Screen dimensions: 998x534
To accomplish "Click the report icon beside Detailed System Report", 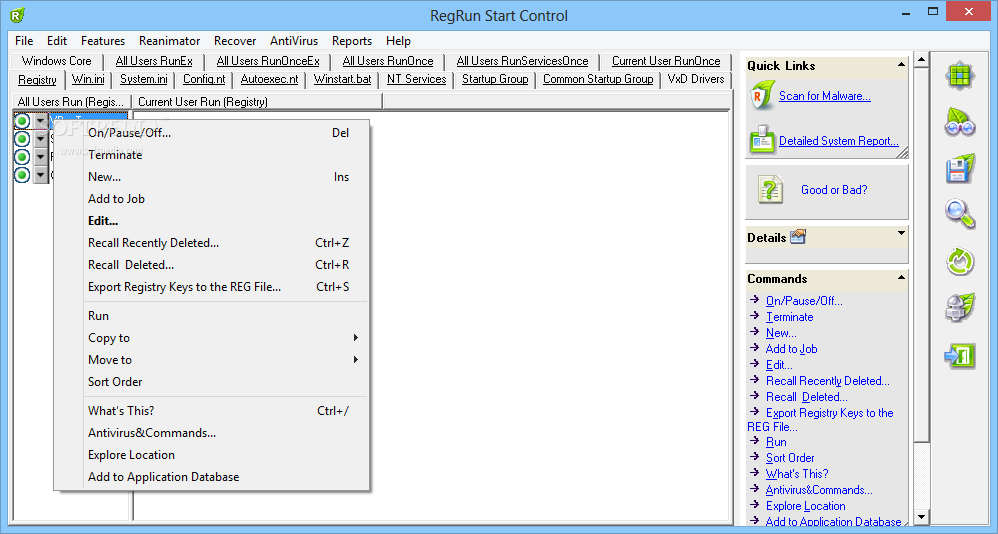I will point(762,139).
